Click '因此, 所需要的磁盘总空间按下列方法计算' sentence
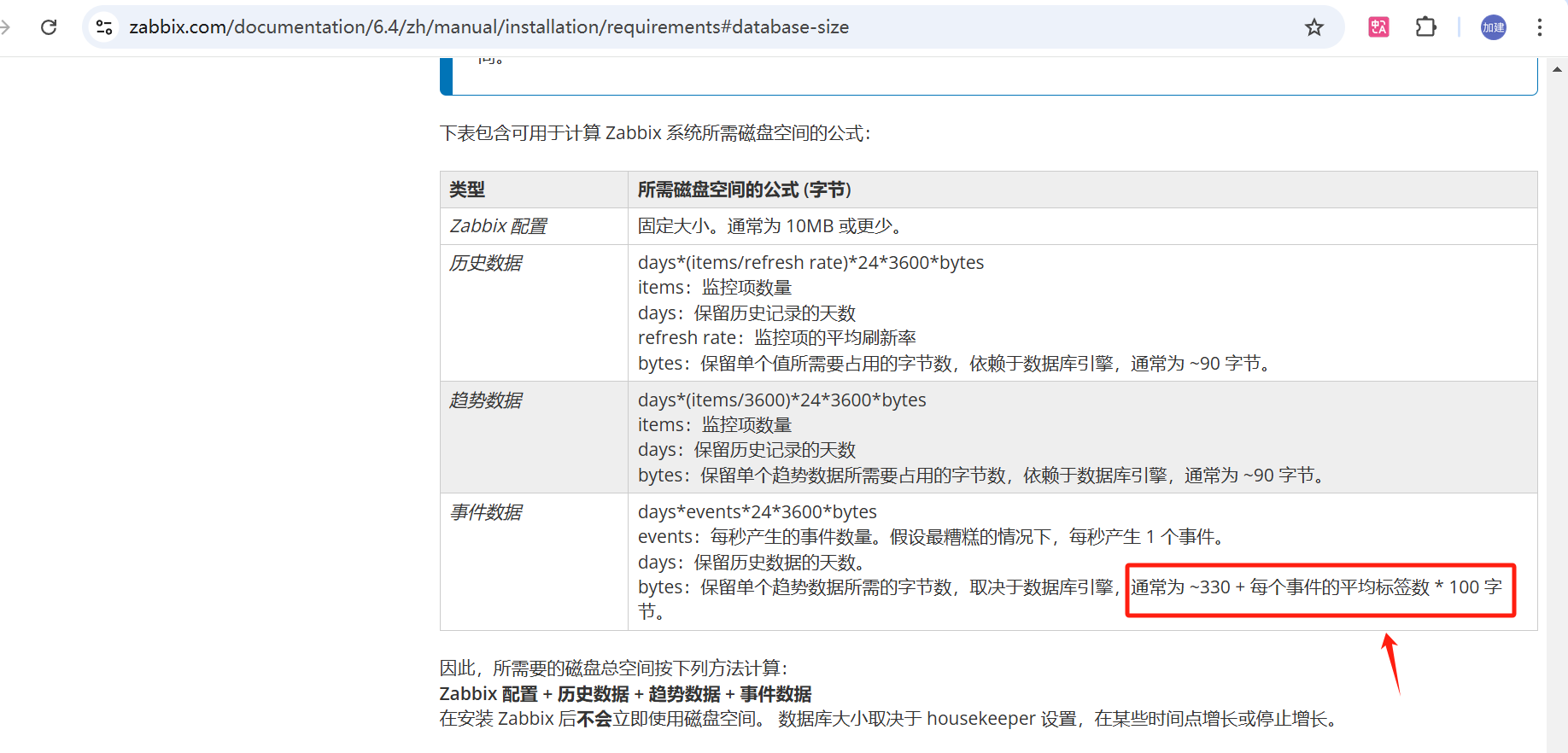Image resolution: width=1568 pixels, height=753 pixels. [x=613, y=668]
